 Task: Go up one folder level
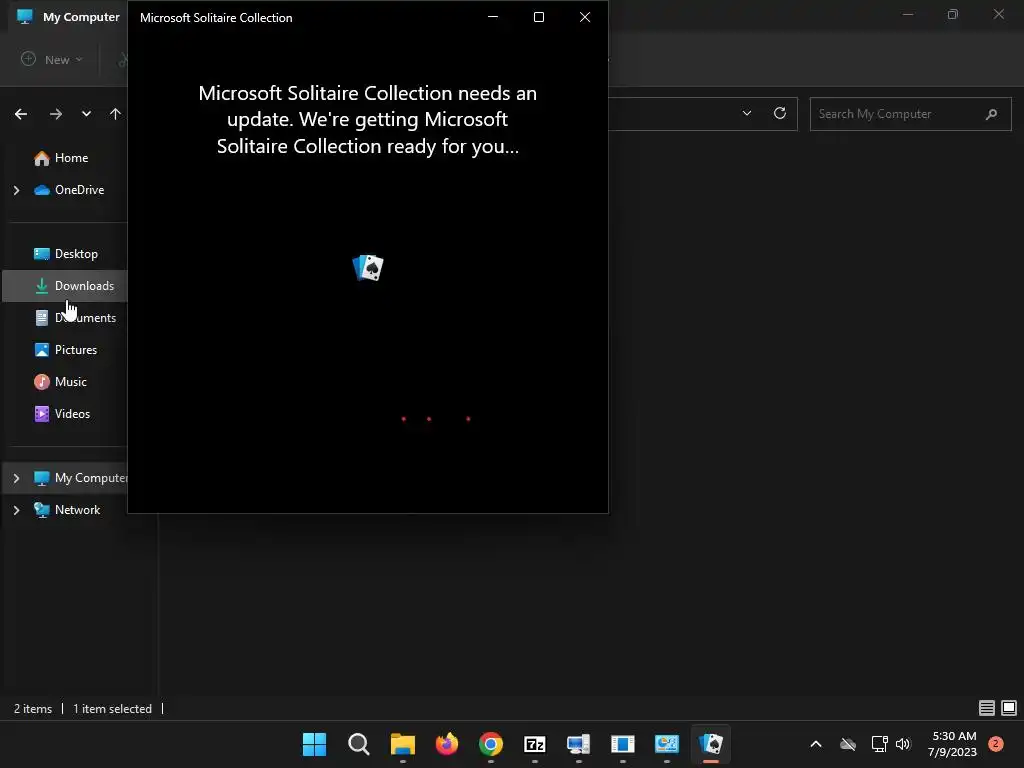click(116, 114)
